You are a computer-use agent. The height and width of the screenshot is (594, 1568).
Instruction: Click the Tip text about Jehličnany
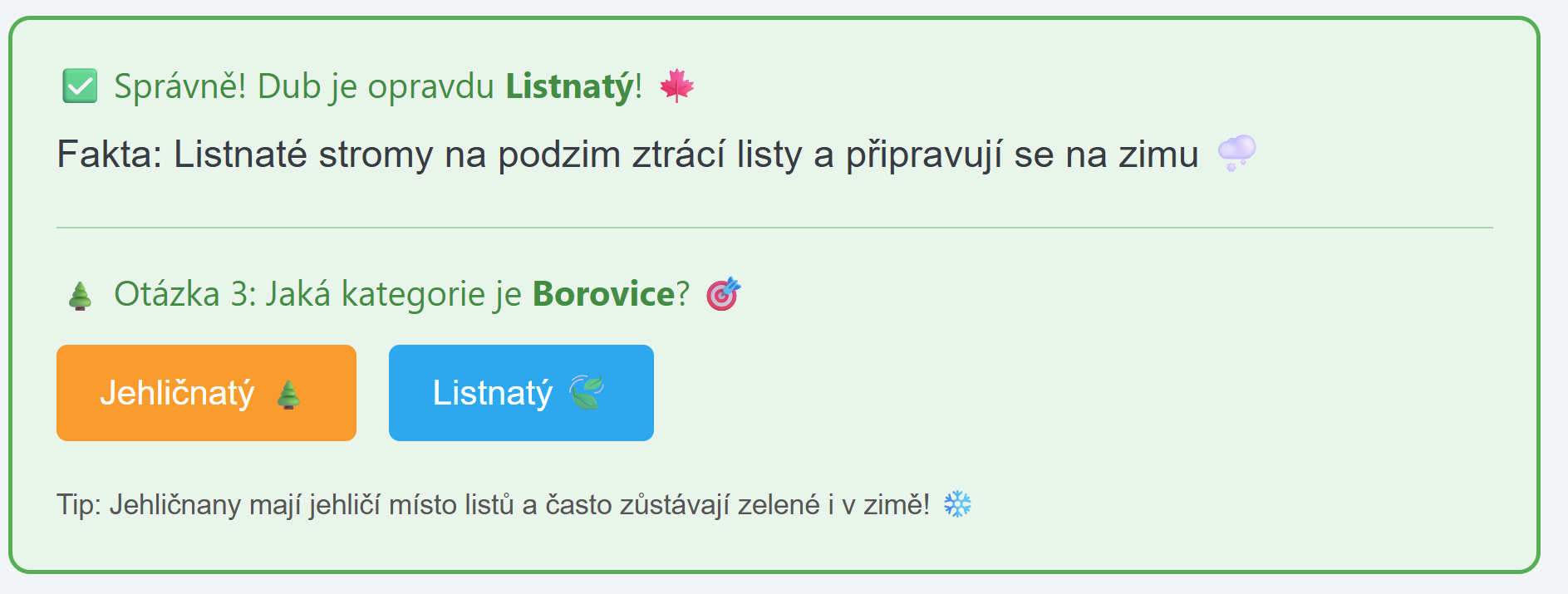(494, 505)
